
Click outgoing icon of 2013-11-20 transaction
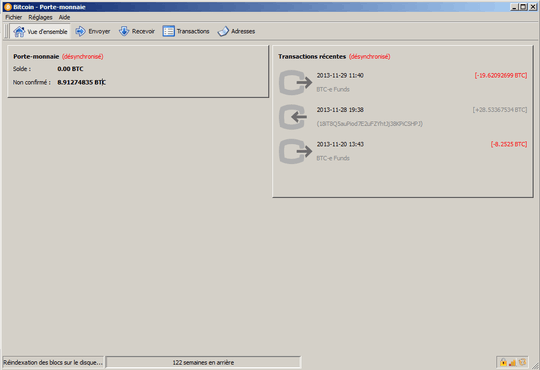pos(295,151)
